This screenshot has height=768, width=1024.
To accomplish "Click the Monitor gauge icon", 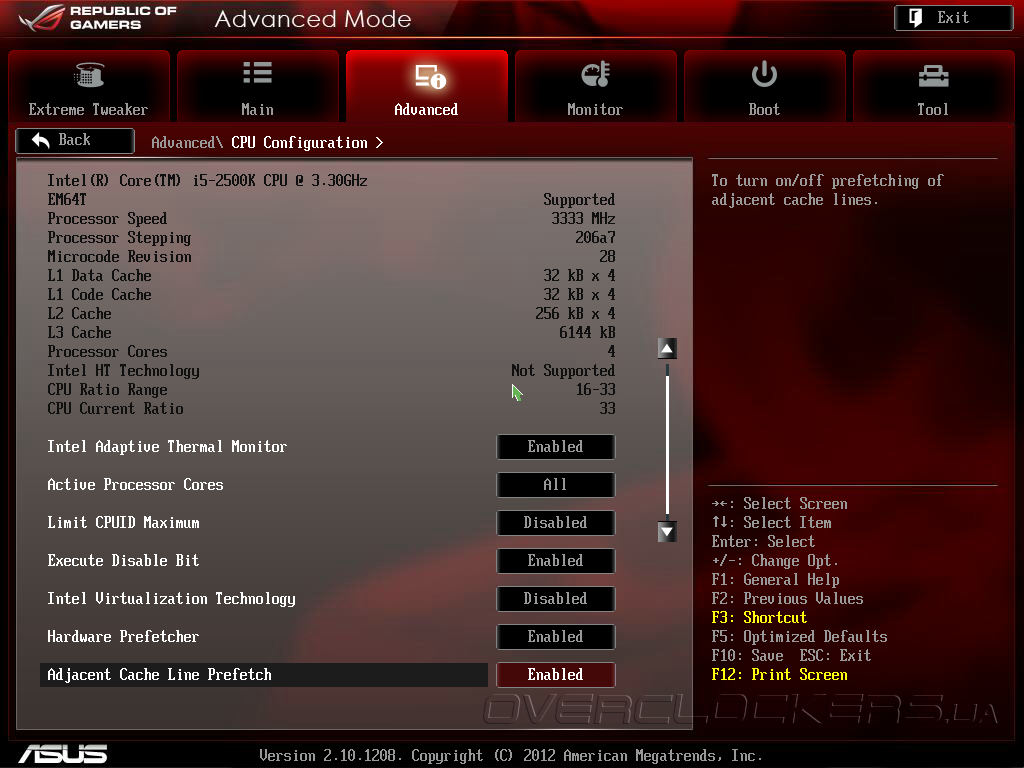I will click(x=595, y=74).
